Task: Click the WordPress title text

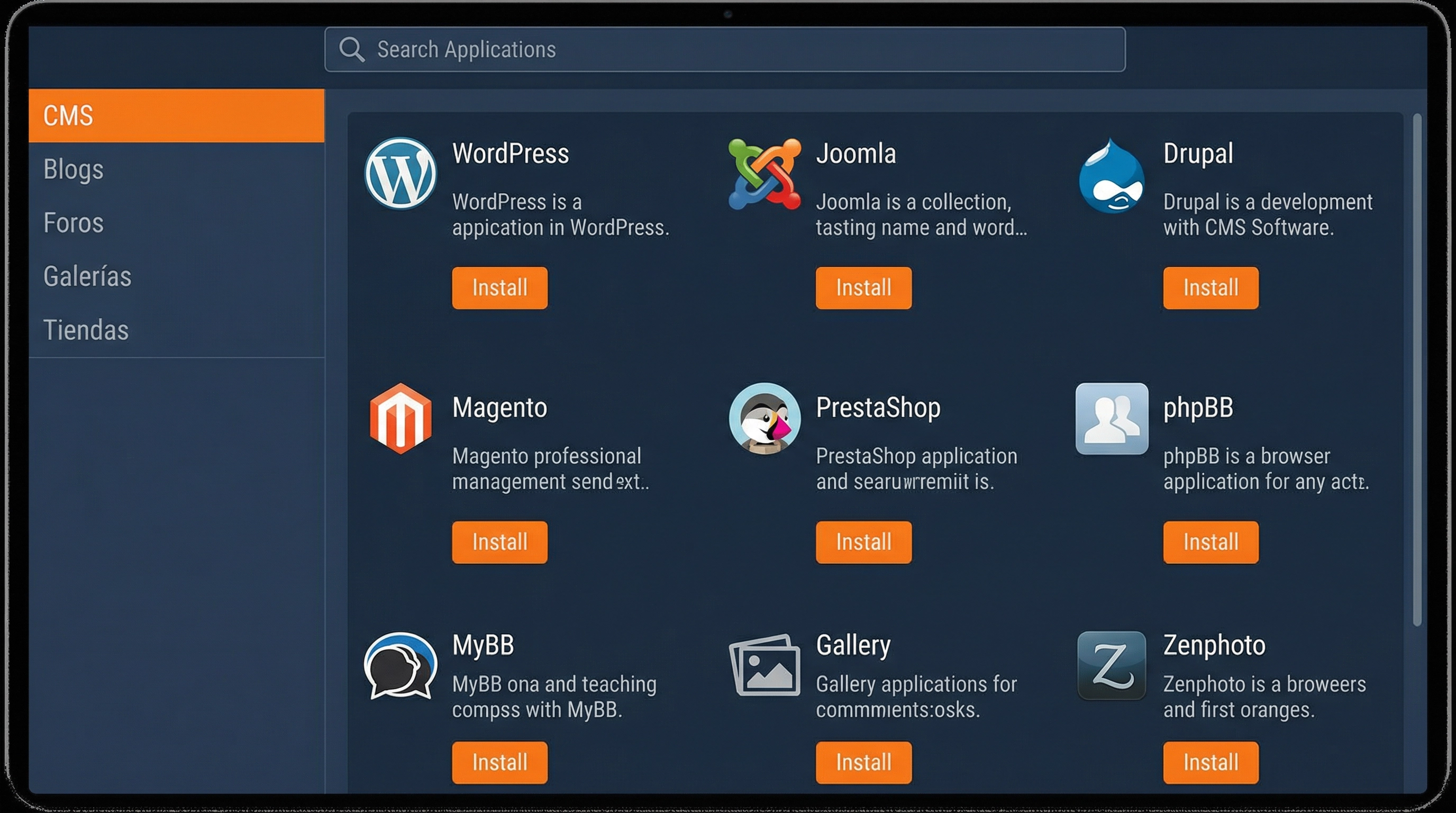Action: coord(511,154)
